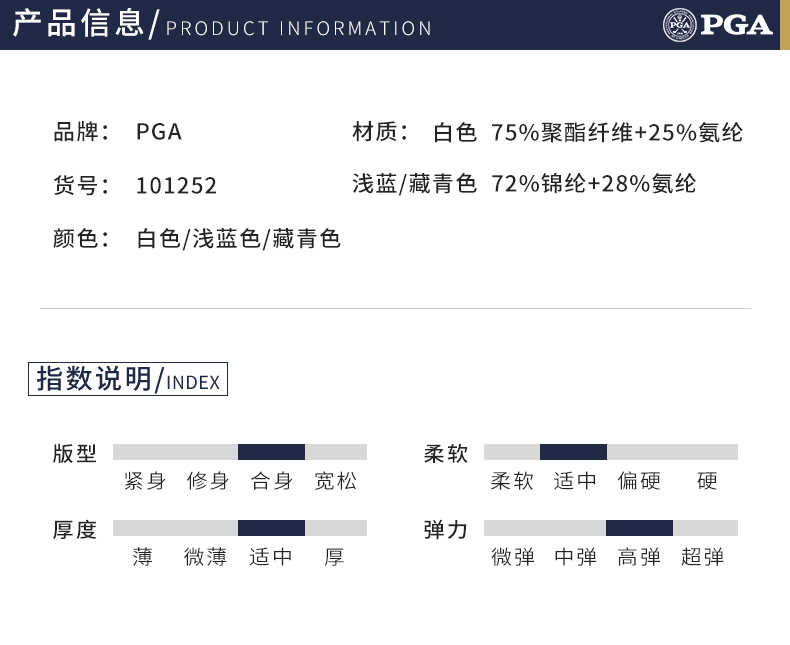This screenshot has width=790, height=645.
Task: Click the dark segment on 柔软 bar
Action: click(573, 452)
